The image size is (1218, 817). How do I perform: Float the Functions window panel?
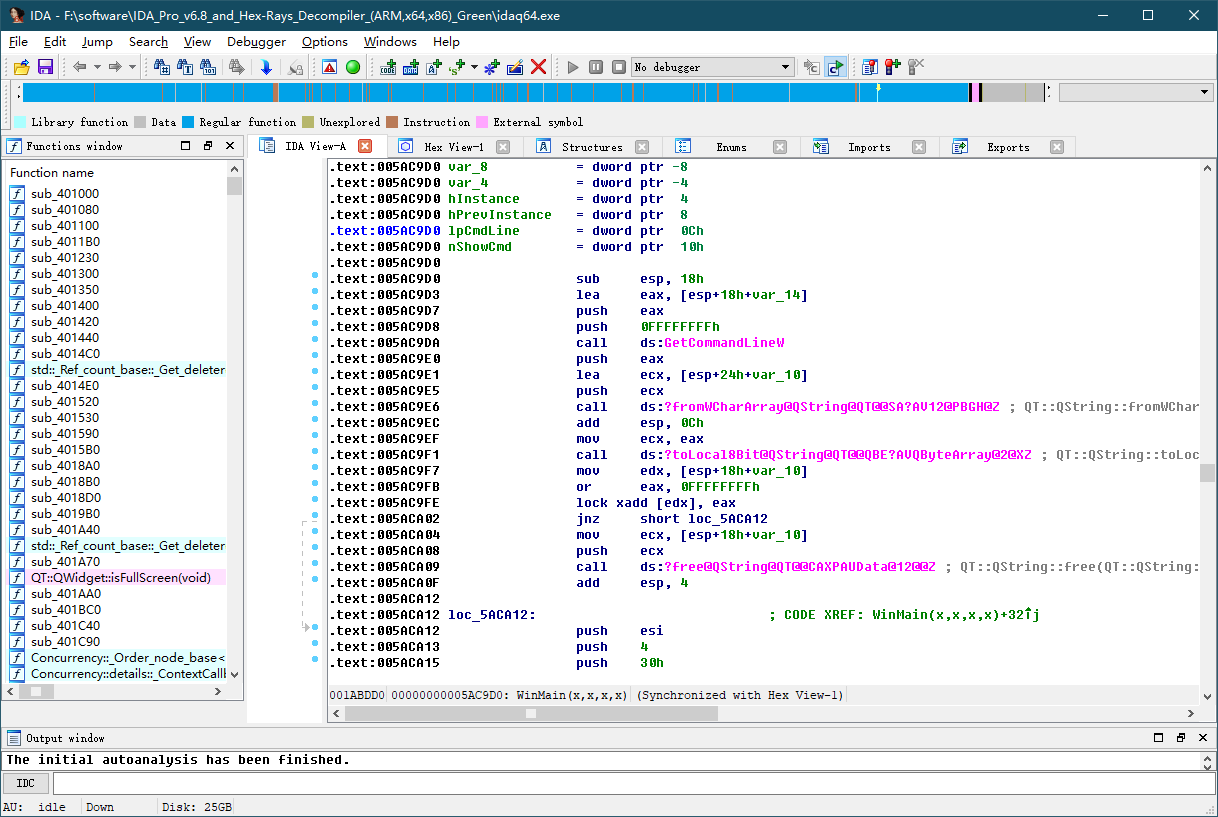tap(208, 146)
